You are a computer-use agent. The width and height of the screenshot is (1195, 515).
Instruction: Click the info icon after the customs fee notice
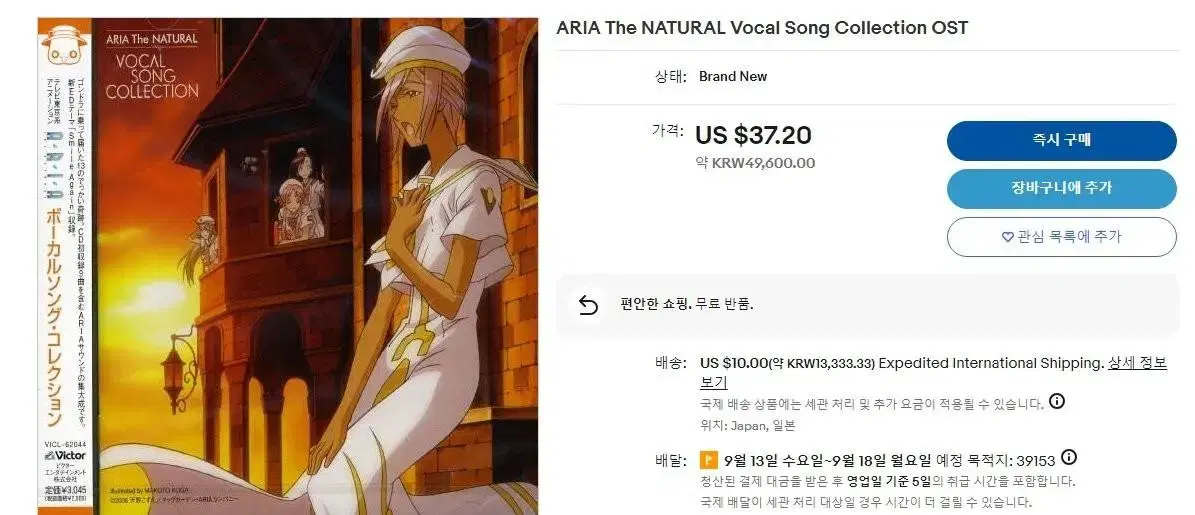pos(1057,401)
